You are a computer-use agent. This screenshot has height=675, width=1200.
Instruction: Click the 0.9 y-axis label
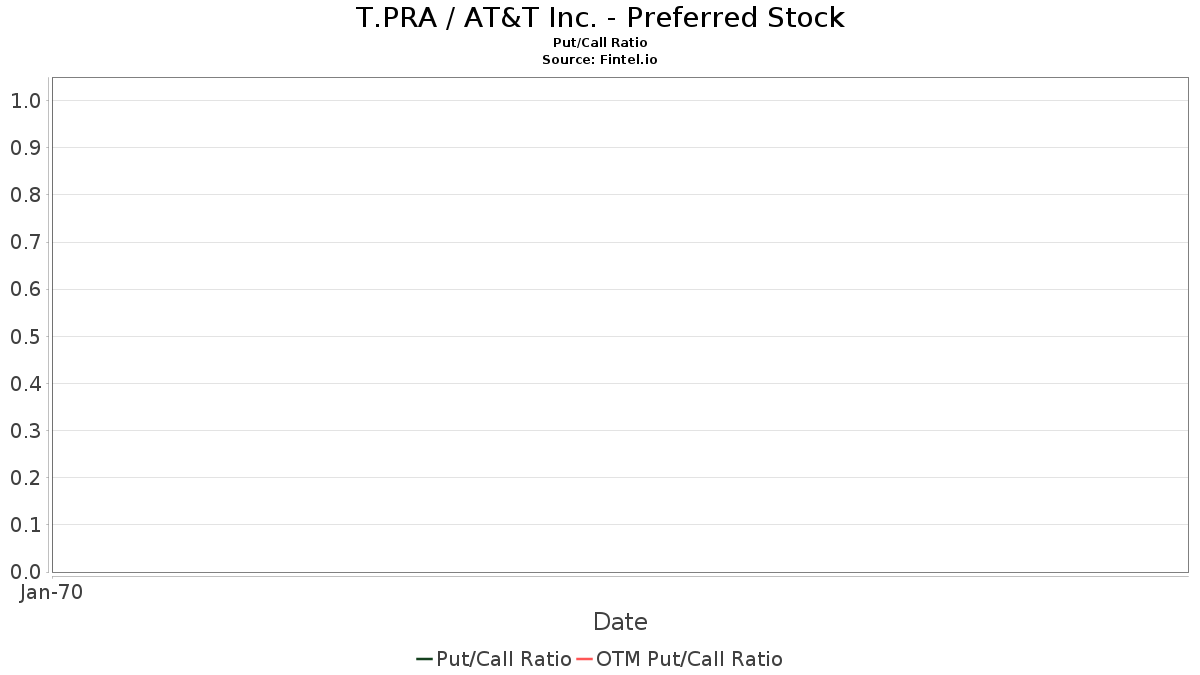26,148
